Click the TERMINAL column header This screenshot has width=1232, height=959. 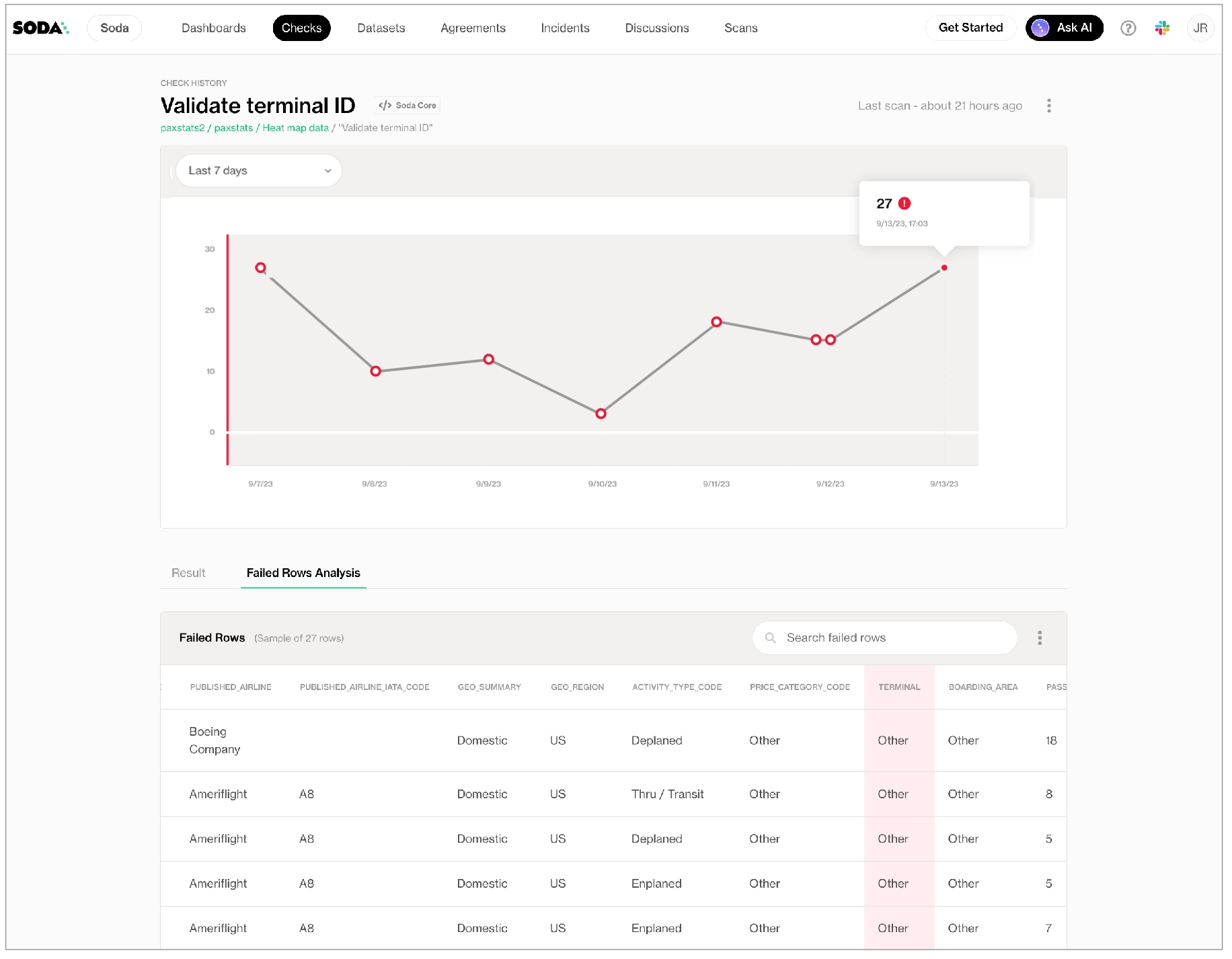(x=898, y=687)
